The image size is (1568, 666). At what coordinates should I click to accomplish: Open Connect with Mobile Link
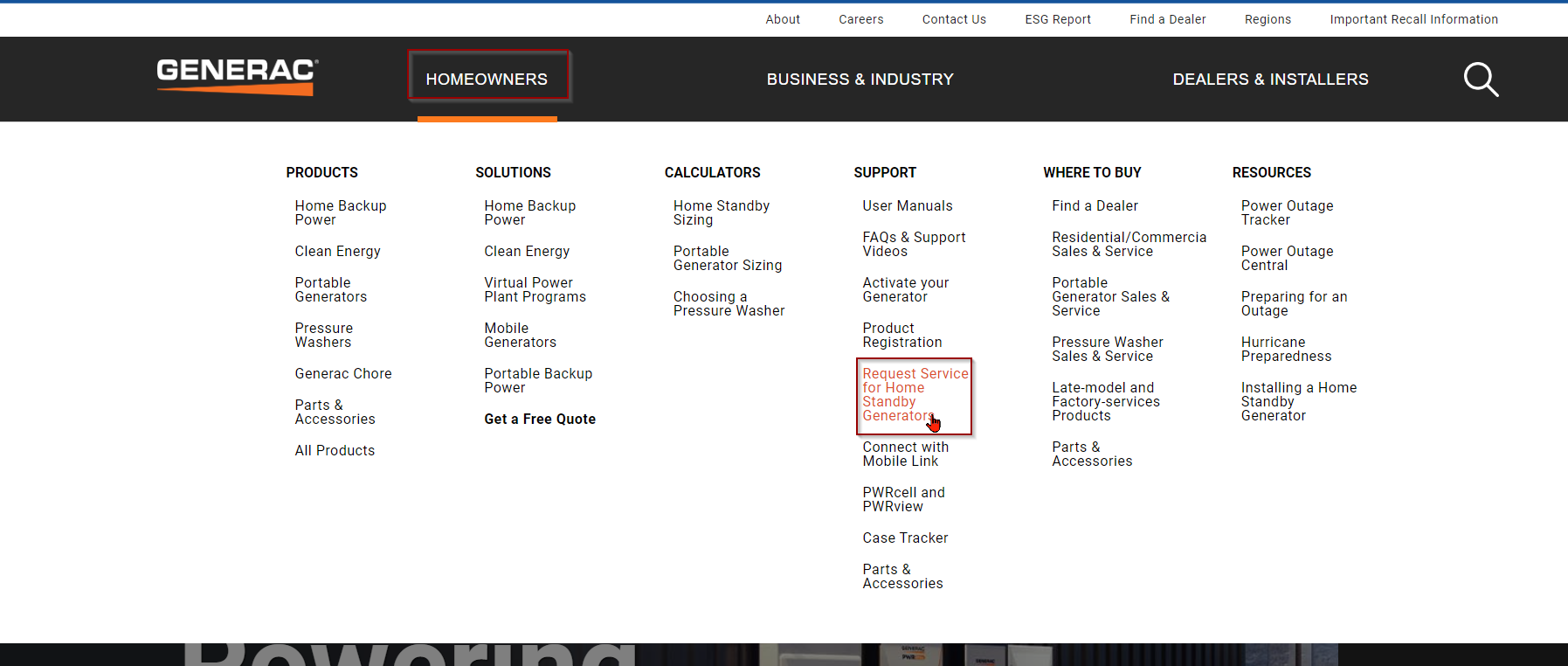906,454
